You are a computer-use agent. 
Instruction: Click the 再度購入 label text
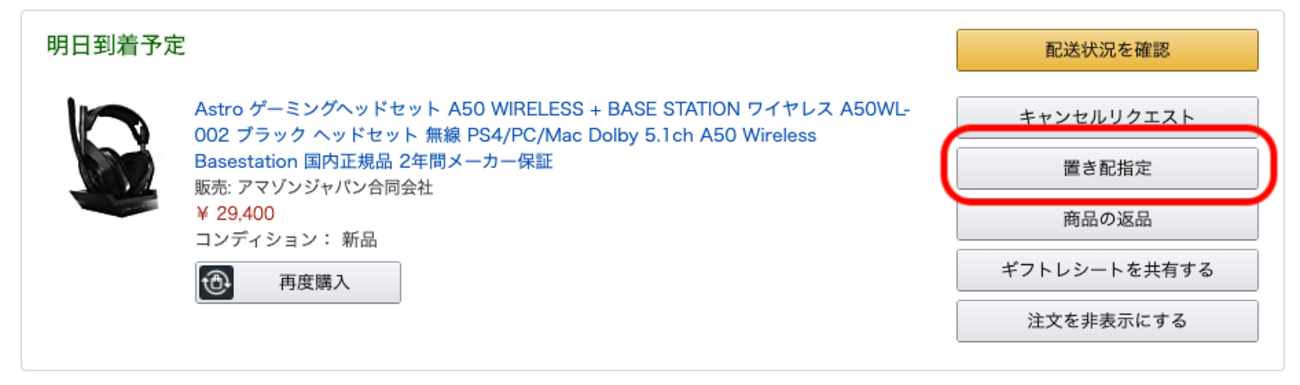click(x=315, y=282)
